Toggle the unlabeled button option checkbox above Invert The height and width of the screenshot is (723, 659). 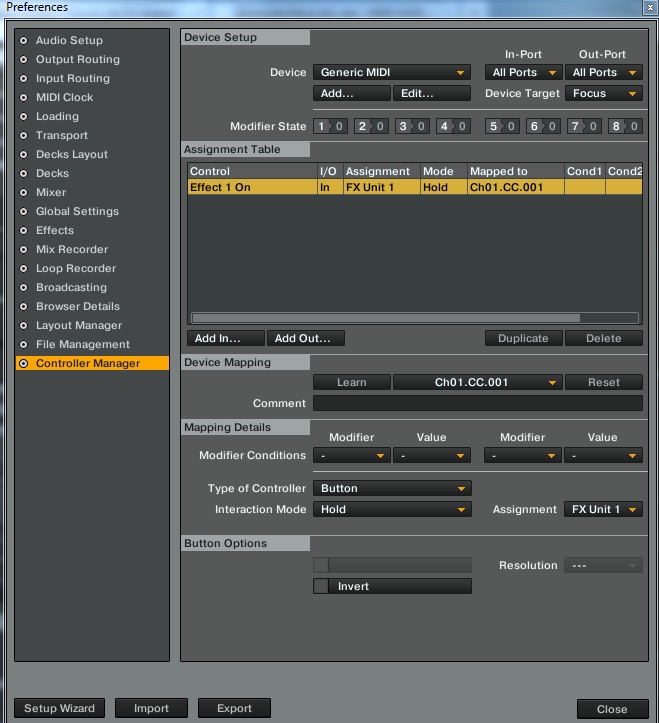coord(321,565)
